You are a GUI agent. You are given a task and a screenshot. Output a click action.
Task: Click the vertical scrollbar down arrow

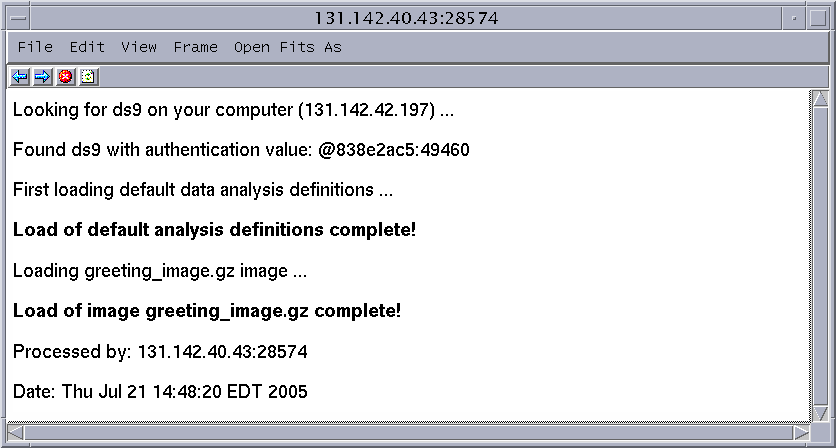820,413
